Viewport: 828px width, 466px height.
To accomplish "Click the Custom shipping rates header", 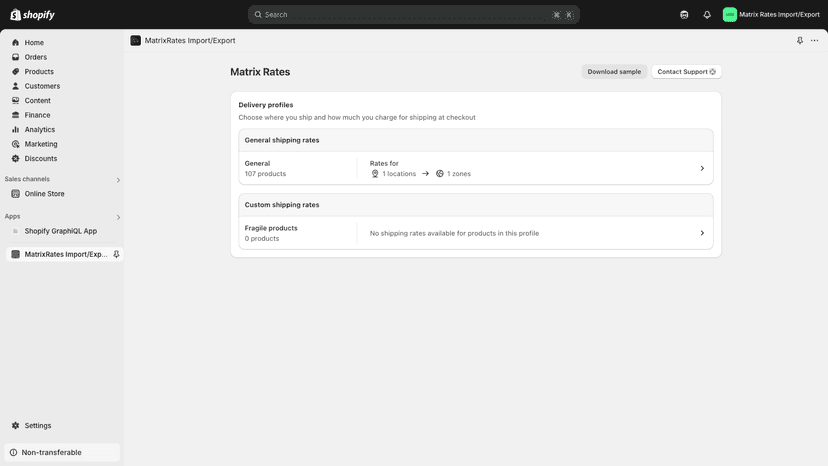I will coord(281,205).
